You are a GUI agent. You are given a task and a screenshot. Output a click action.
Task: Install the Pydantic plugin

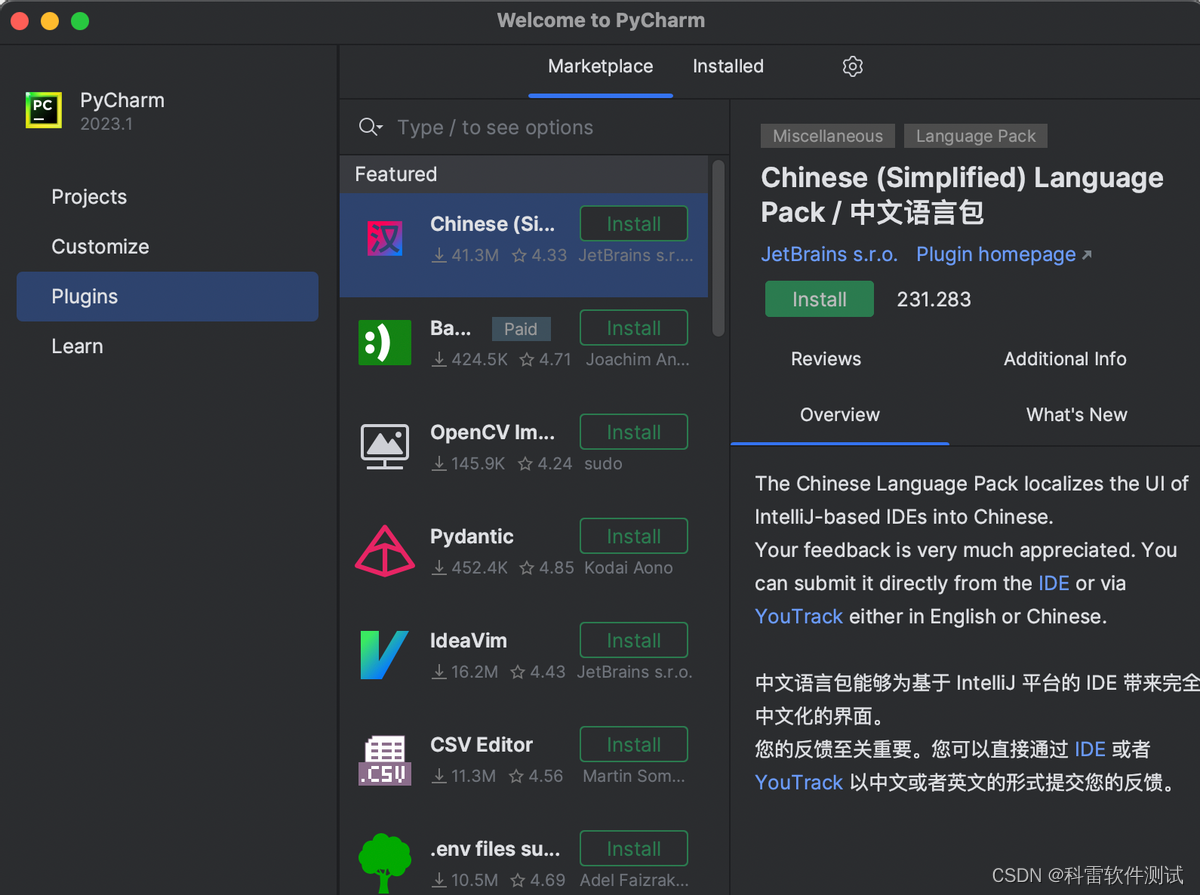[634, 536]
